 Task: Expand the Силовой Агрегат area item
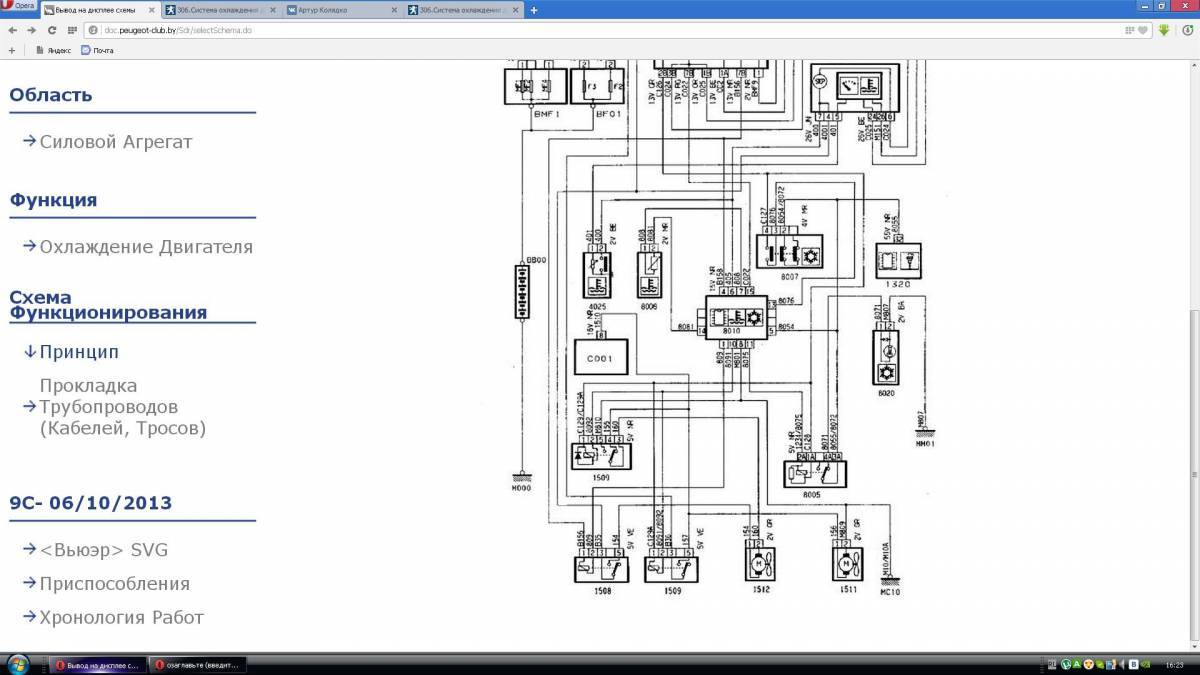coord(115,142)
